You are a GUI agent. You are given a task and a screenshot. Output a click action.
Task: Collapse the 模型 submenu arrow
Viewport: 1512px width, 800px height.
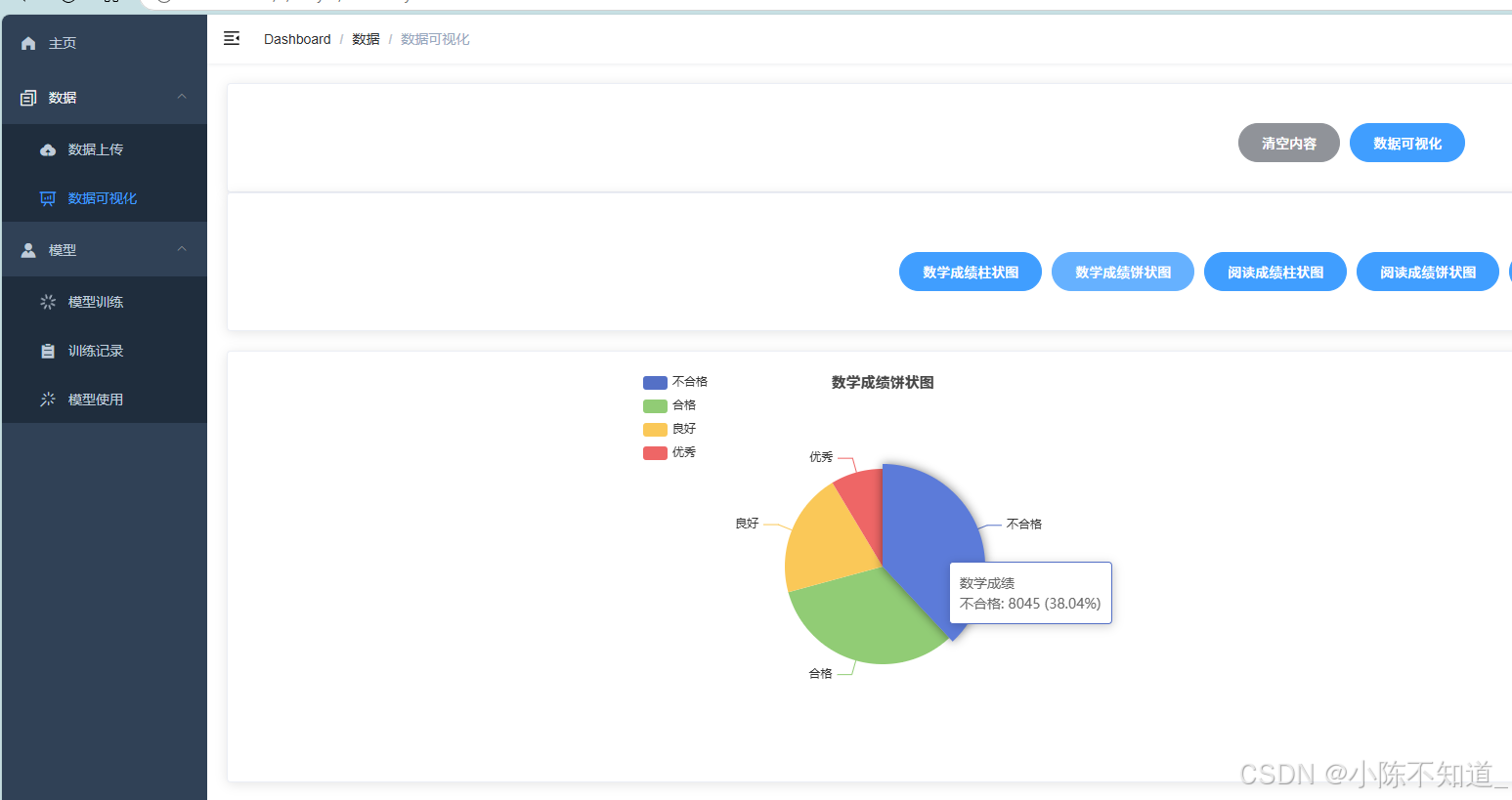182,249
